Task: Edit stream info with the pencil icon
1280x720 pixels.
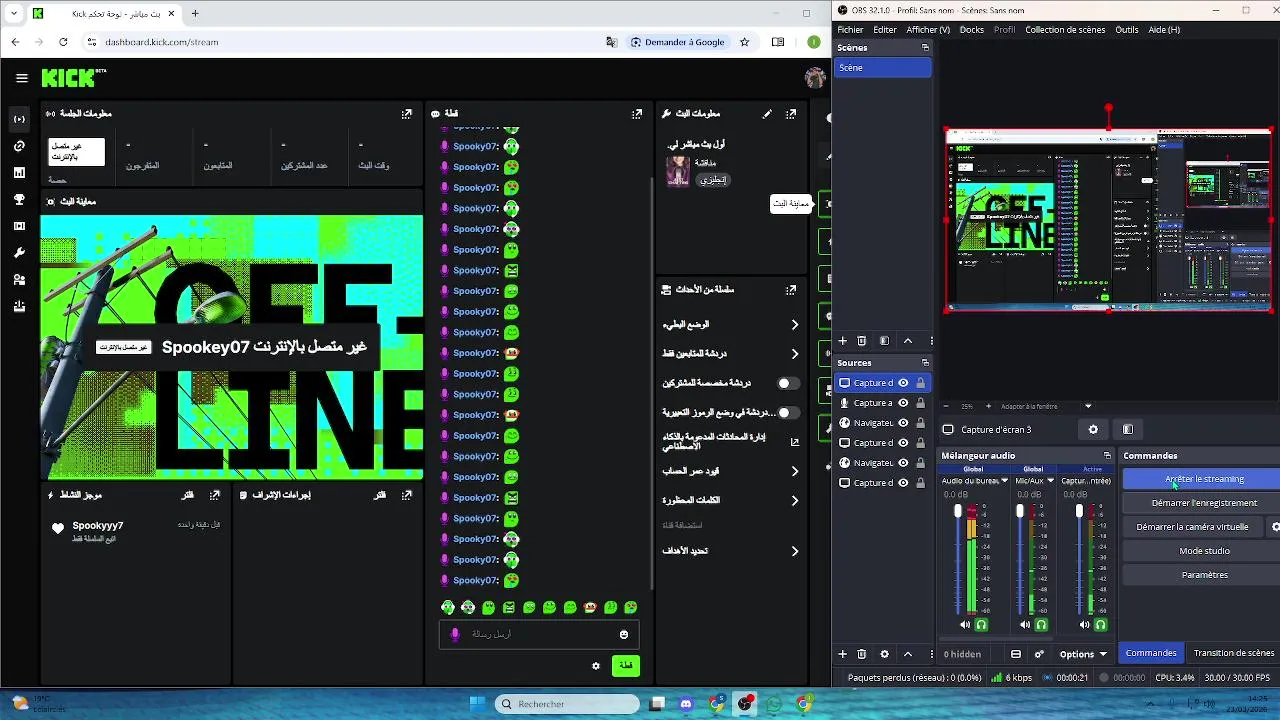Action: (767, 114)
